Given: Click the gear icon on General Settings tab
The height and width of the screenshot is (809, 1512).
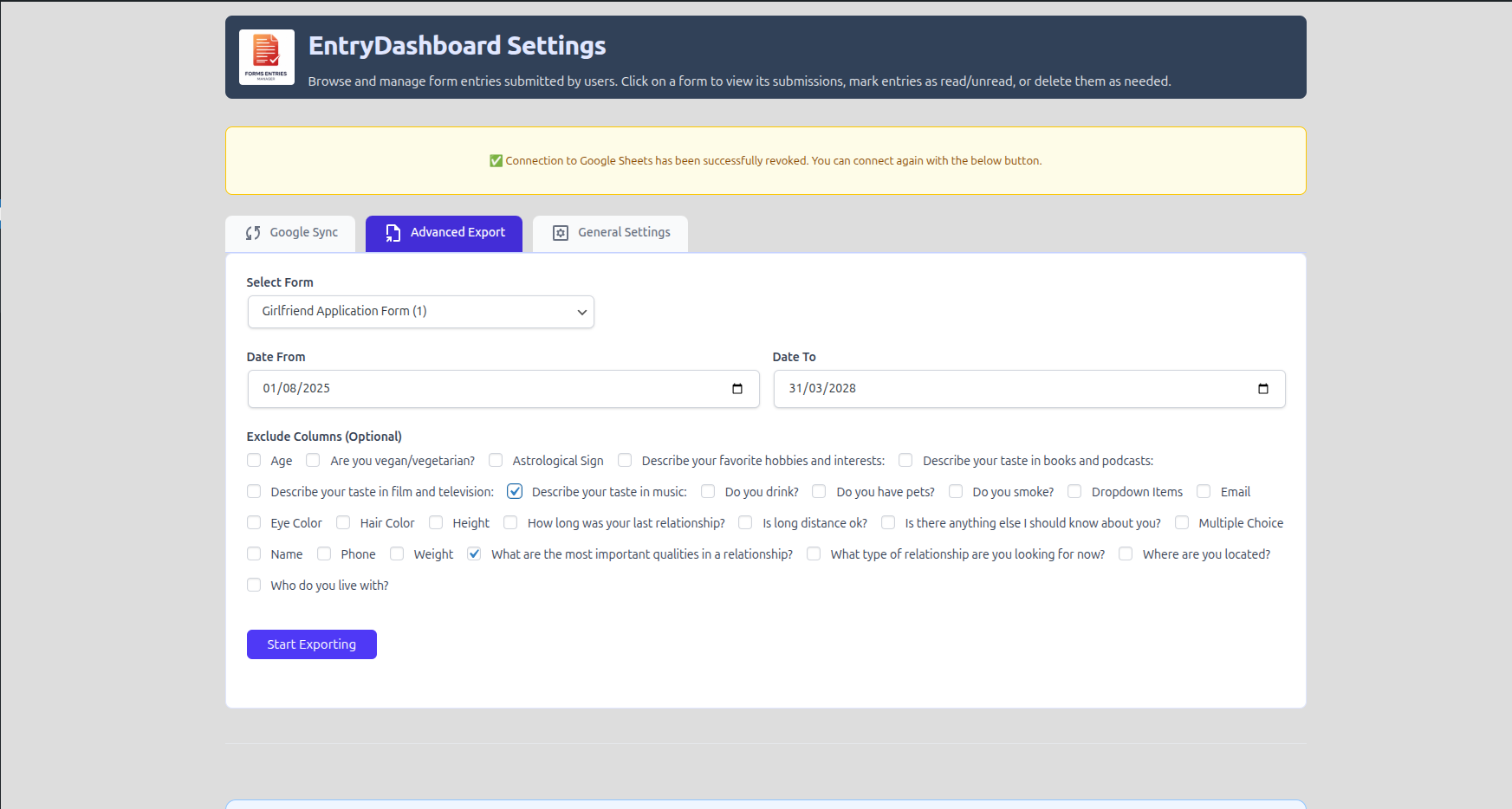Looking at the screenshot, I should click(x=560, y=232).
